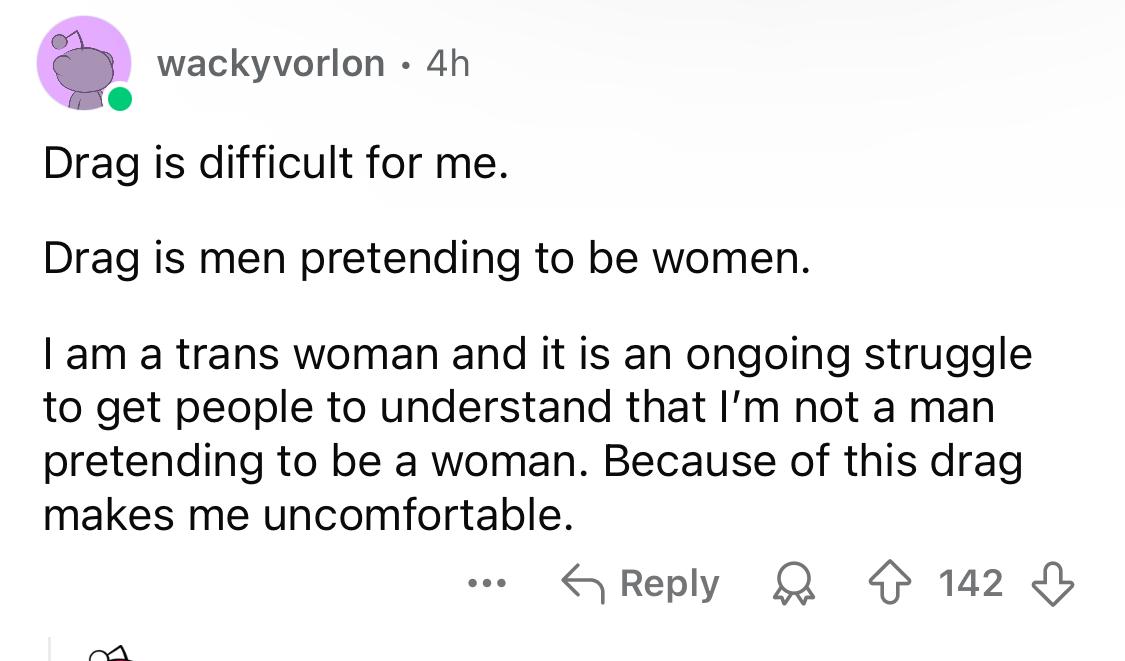Viewport: 1125px width, 661px height.
Task: Click the 'Drag is difficult for me' line
Action: [276, 164]
